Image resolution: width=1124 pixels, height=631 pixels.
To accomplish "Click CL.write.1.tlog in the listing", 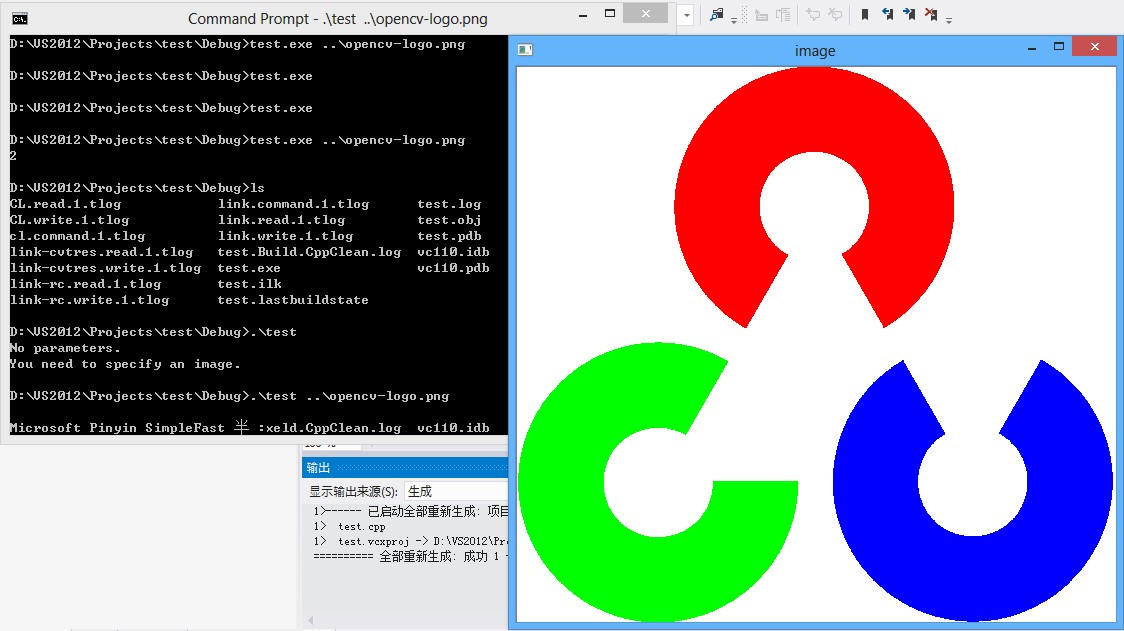I will (70, 220).
